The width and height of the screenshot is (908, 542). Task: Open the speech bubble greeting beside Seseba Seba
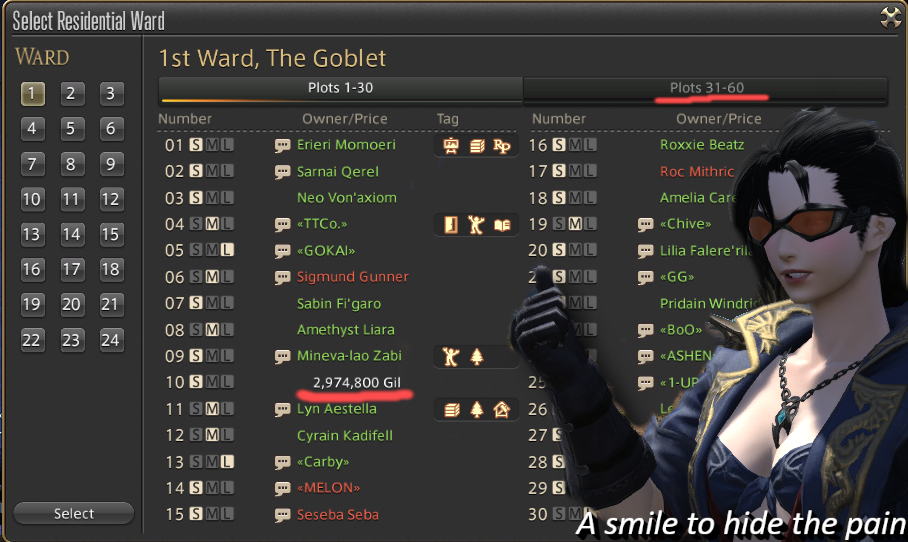282,515
